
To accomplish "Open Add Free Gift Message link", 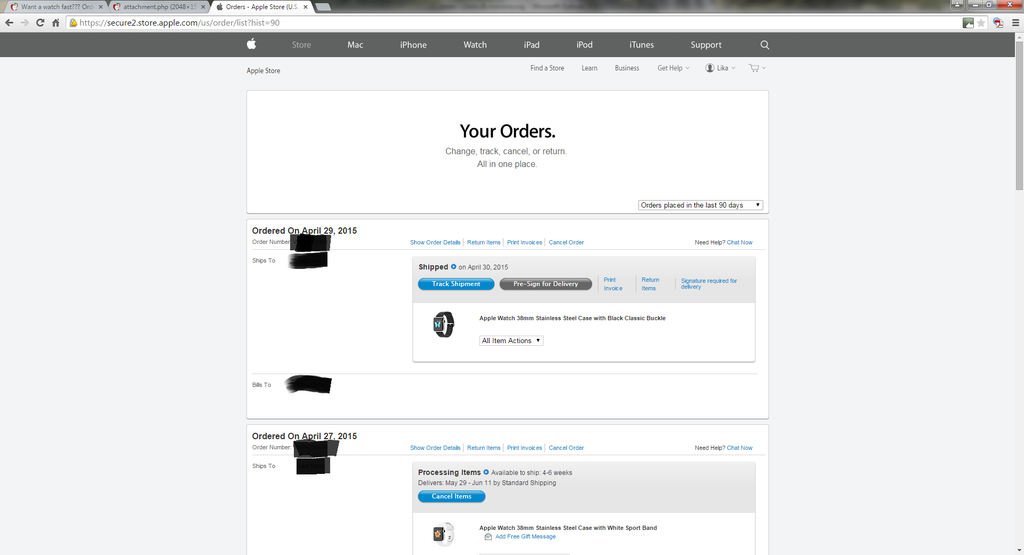I will 525,537.
